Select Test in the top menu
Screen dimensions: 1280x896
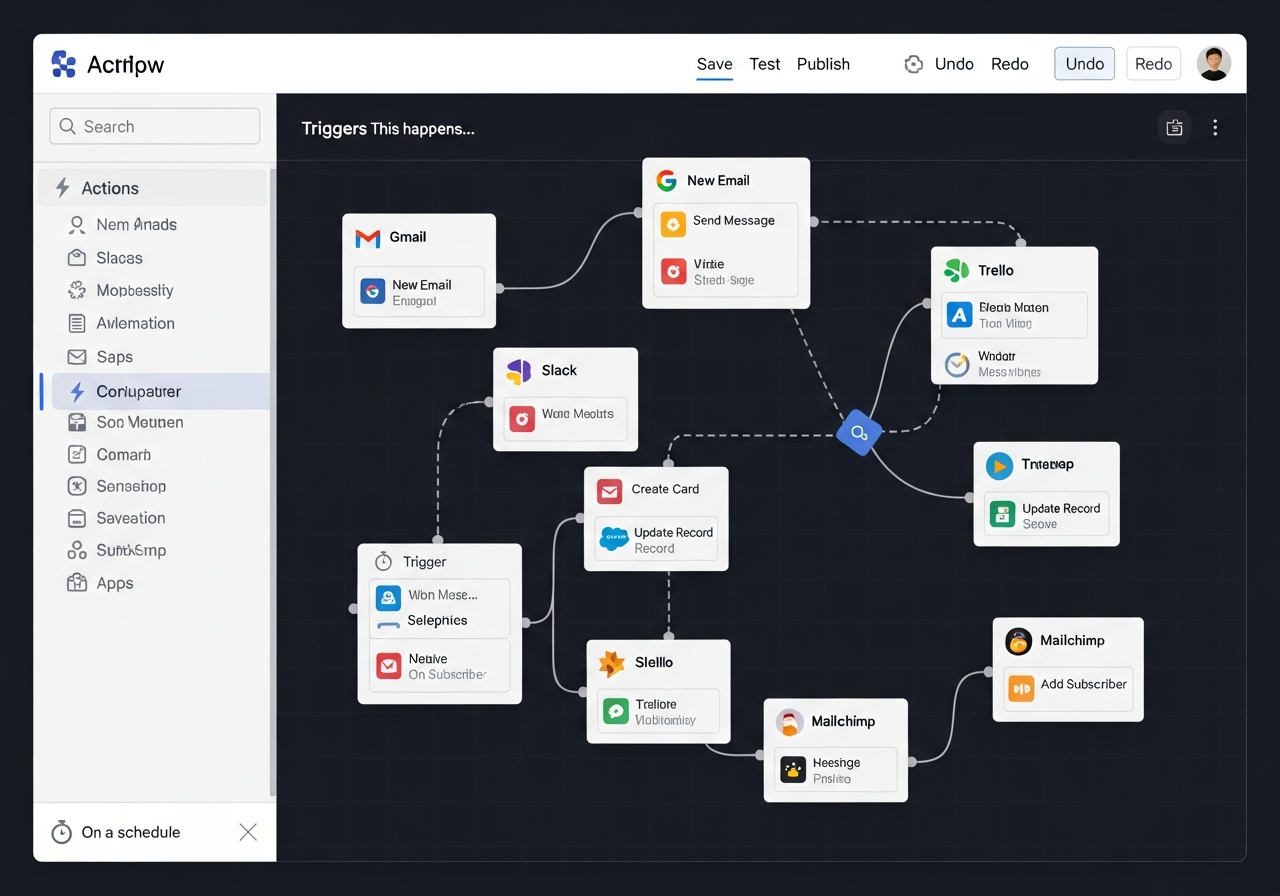pos(764,64)
